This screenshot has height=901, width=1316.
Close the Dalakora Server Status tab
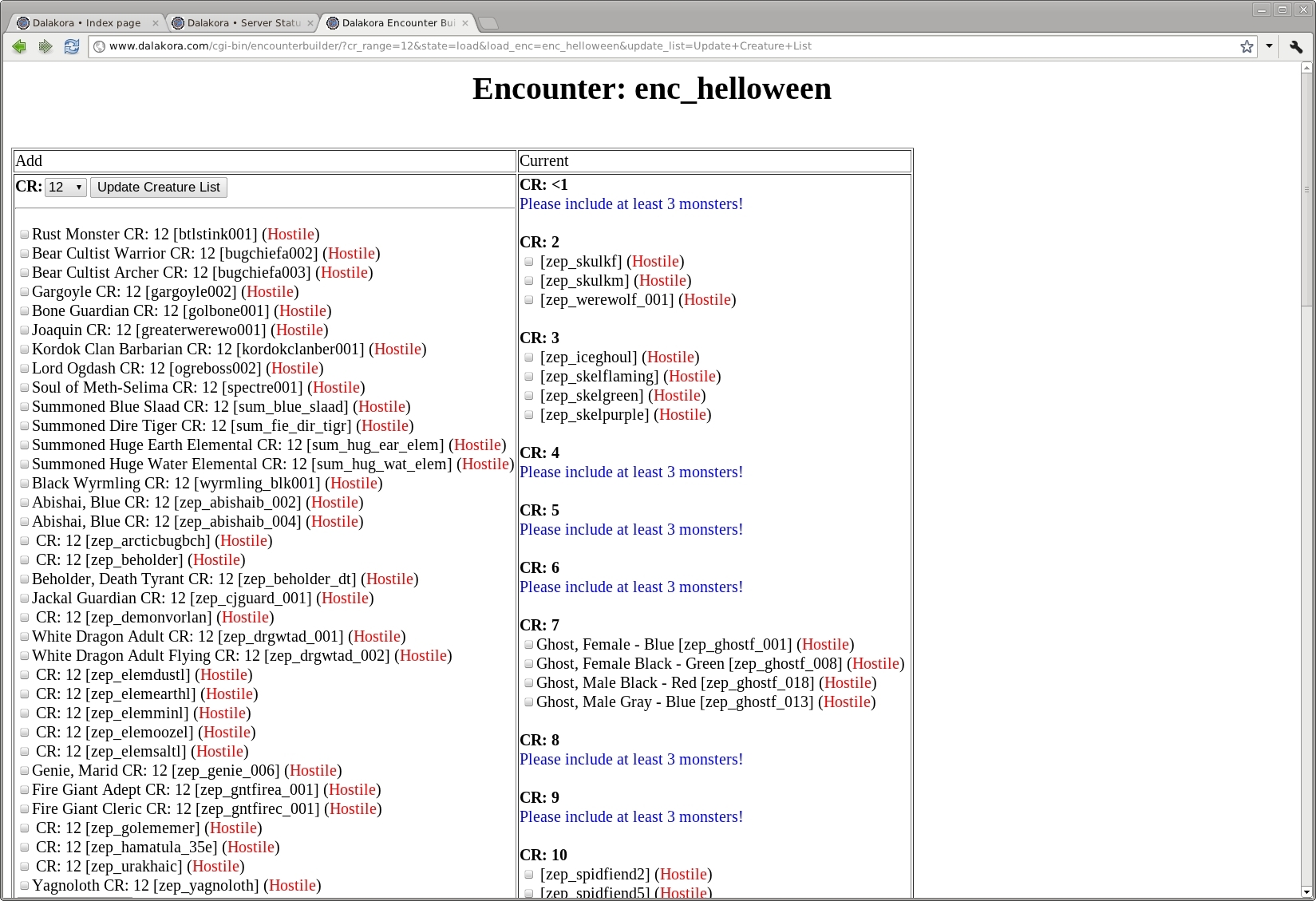(x=310, y=23)
